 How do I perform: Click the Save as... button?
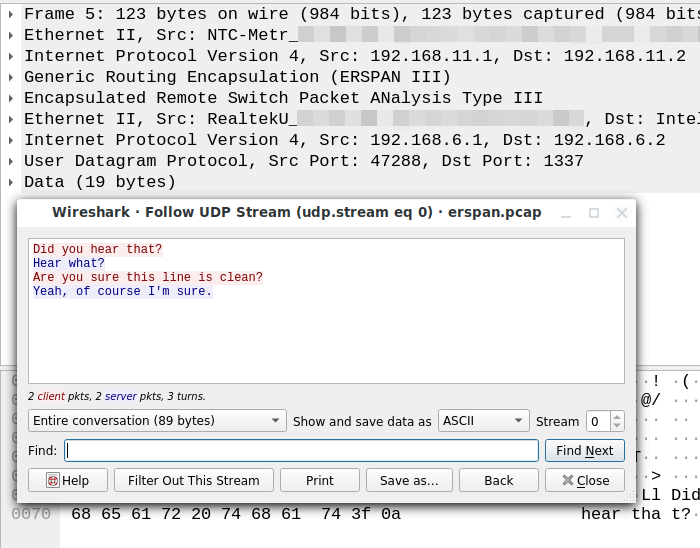click(x=409, y=480)
